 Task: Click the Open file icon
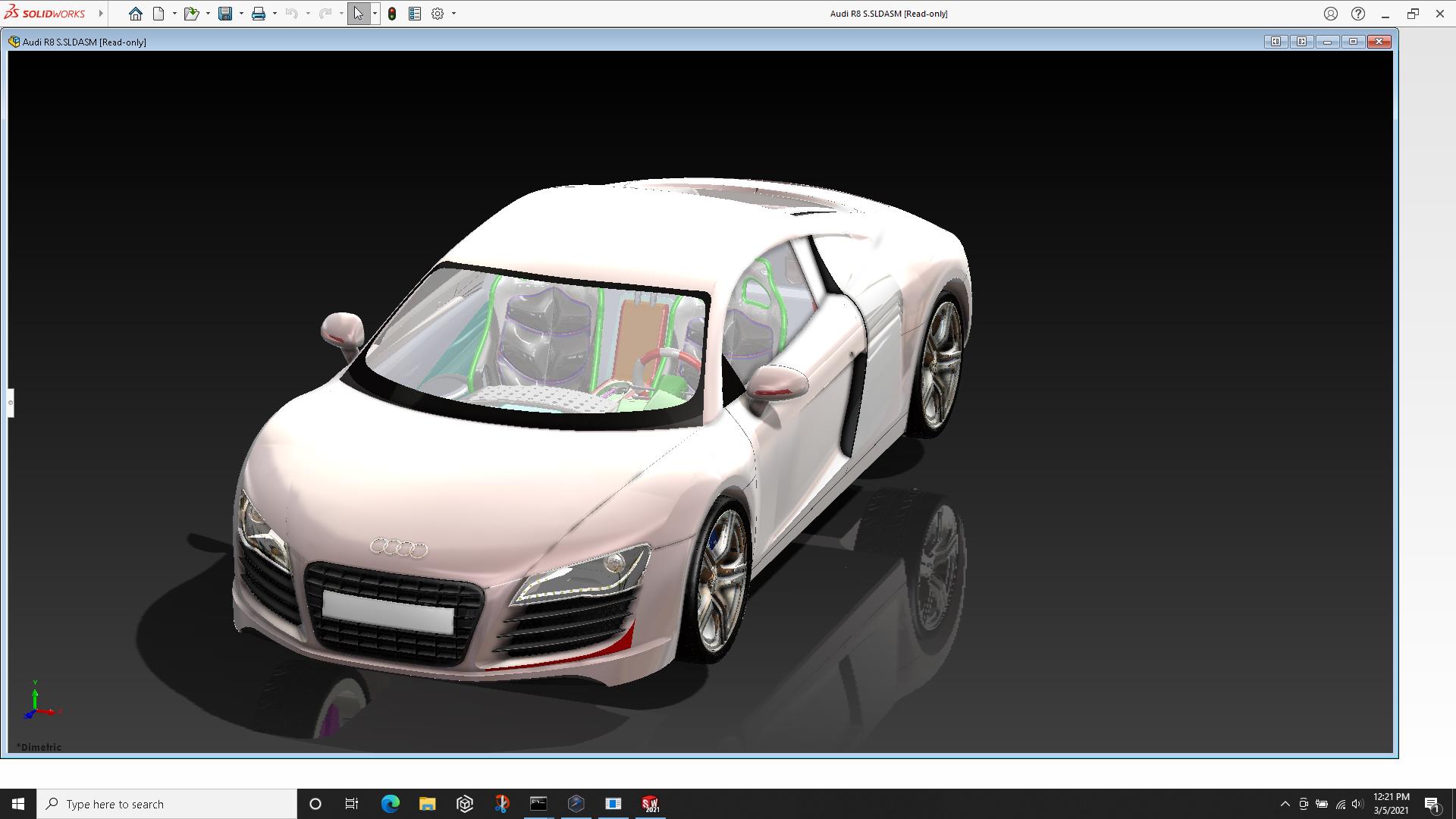[190, 14]
